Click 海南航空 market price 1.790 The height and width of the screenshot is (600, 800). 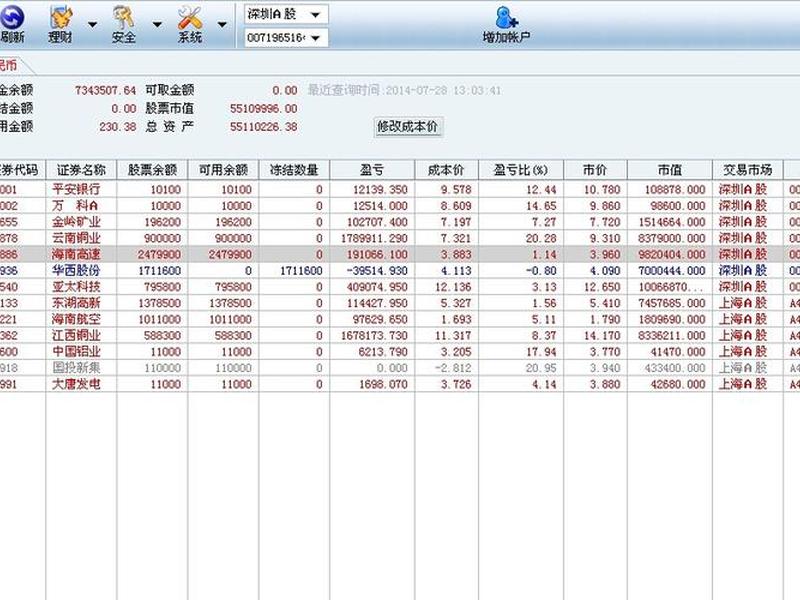605,319
